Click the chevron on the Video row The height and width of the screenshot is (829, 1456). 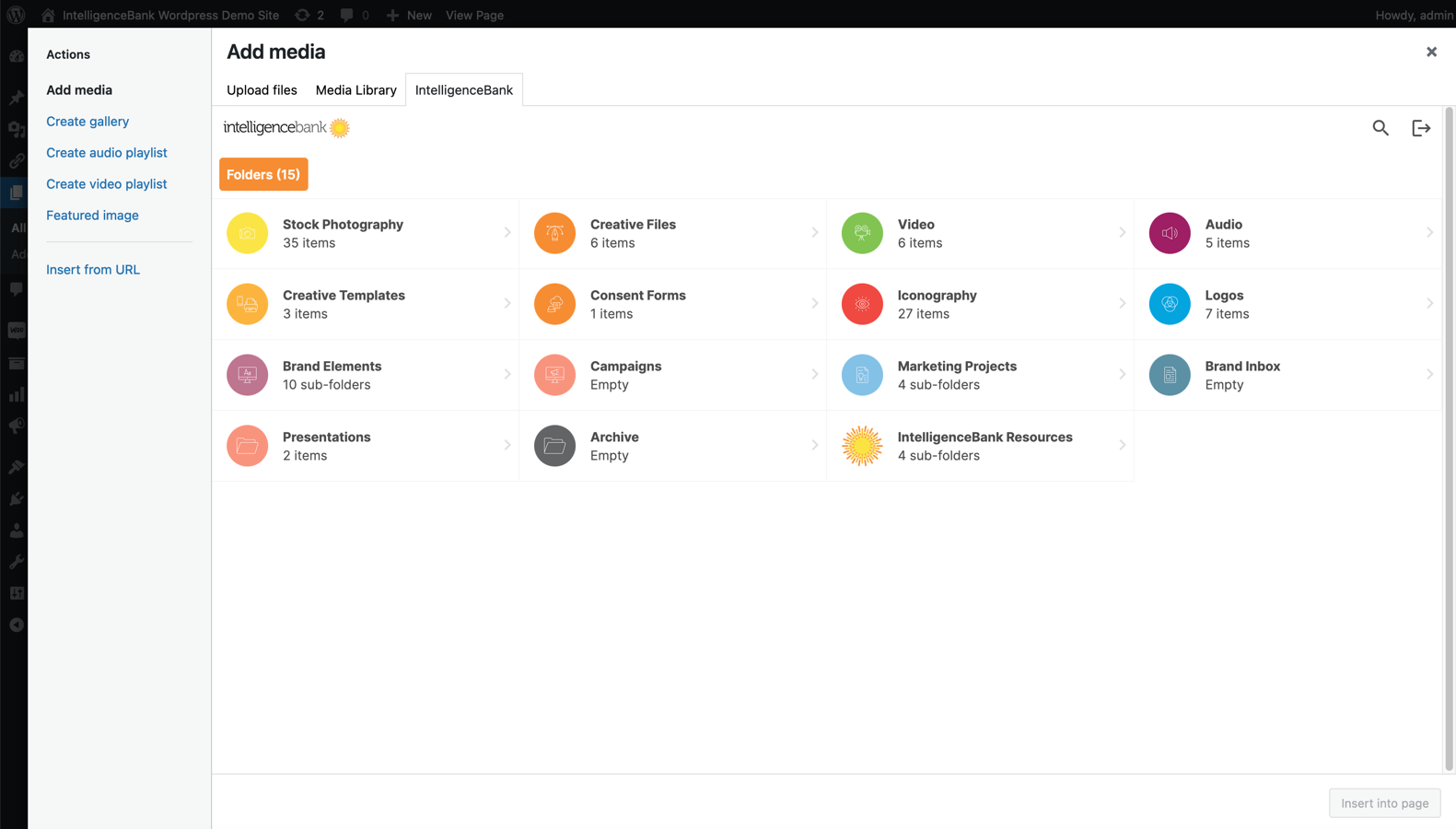click(x=1123, y=233)
